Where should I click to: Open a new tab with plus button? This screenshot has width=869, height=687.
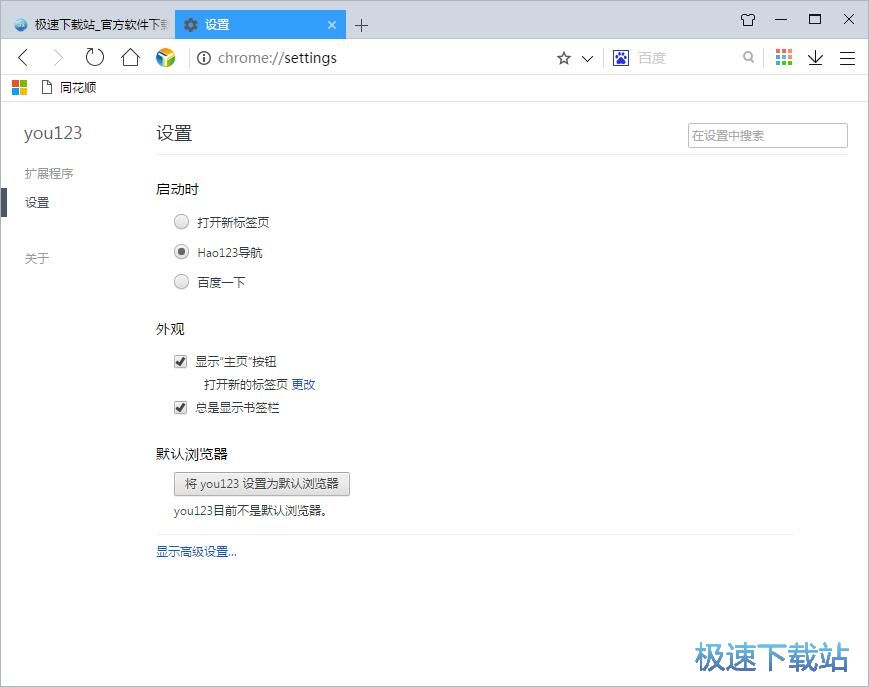point(361,25)
